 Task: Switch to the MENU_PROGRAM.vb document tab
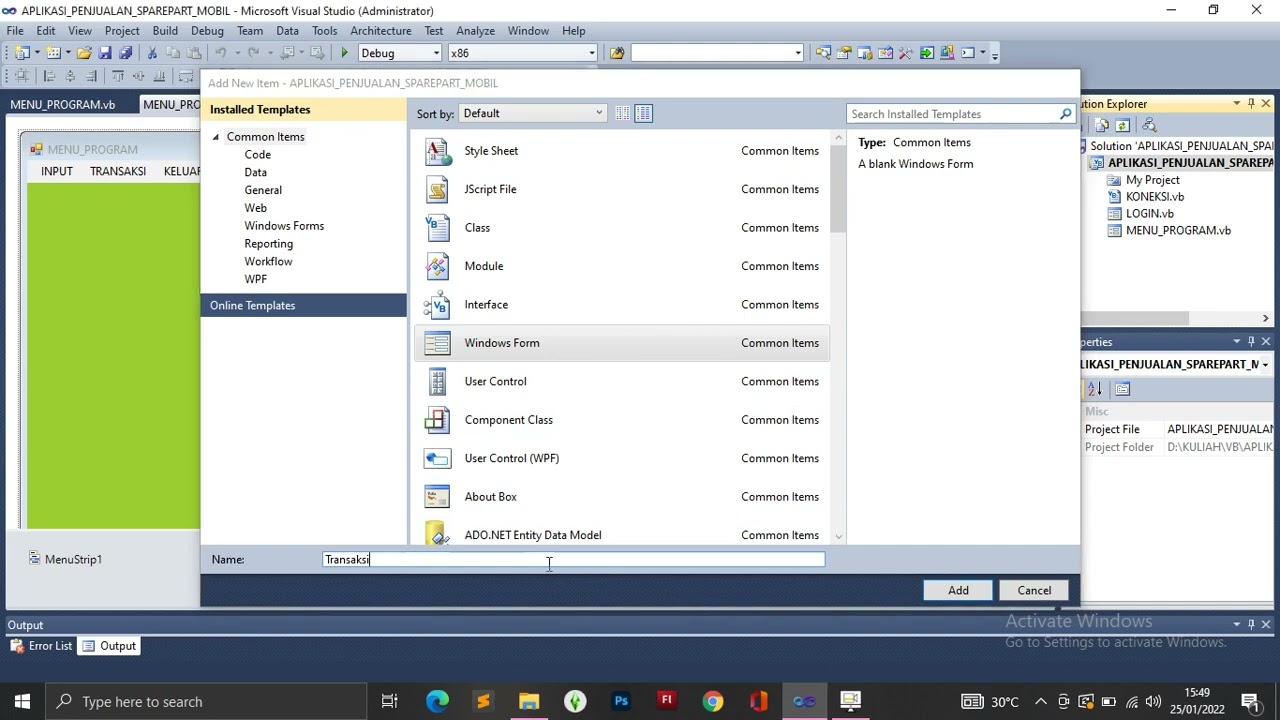pyautogui.click(x=63, y=104)
